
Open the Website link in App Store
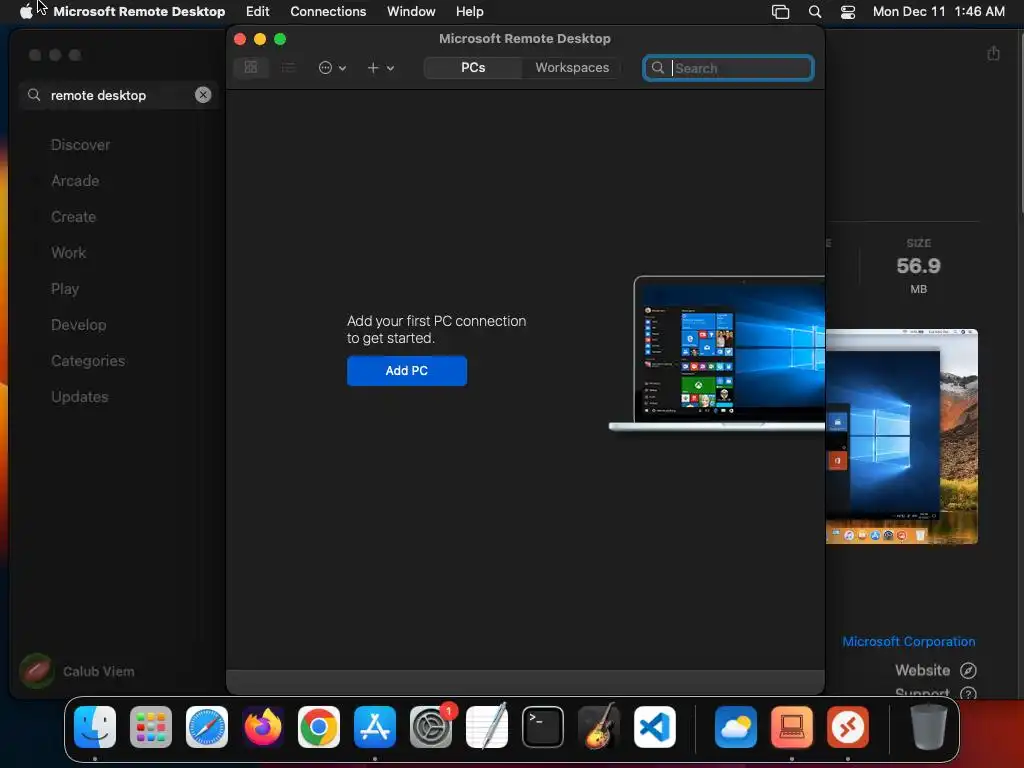point(922,670)
